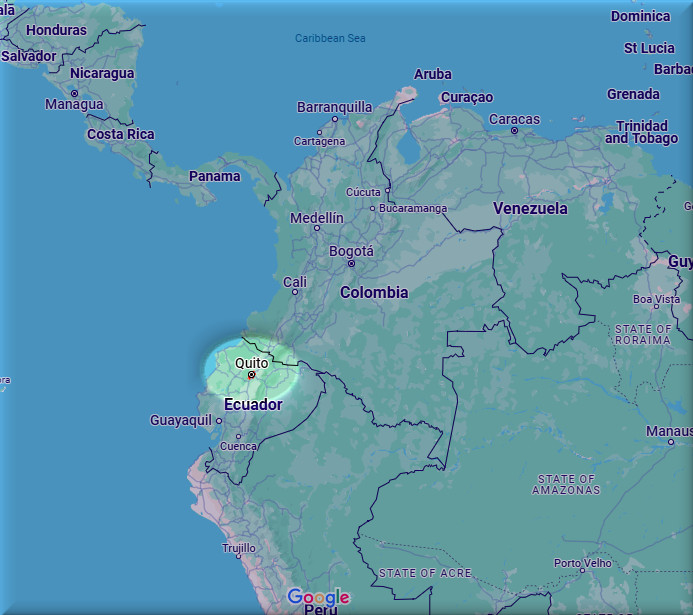Select the Caracas capital marker
The image size is (693, 615).
pos(514,131)
